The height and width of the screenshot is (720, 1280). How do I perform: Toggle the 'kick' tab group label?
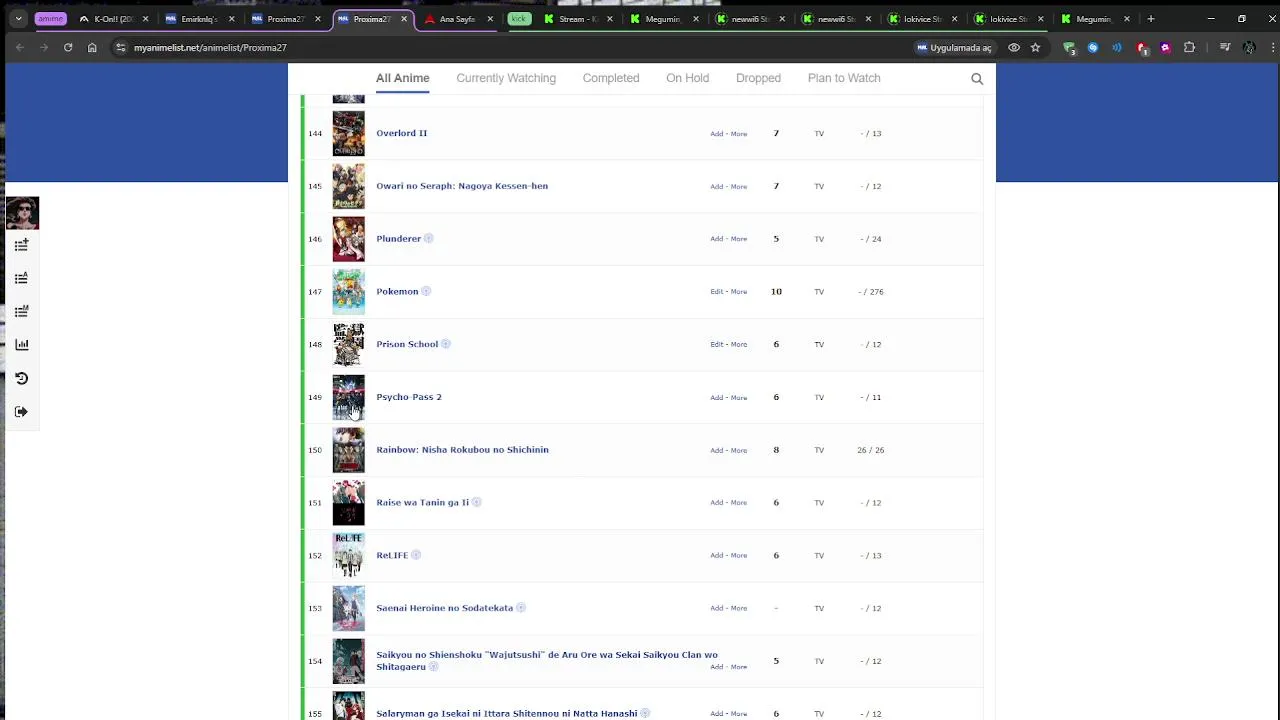pos(518,19)
